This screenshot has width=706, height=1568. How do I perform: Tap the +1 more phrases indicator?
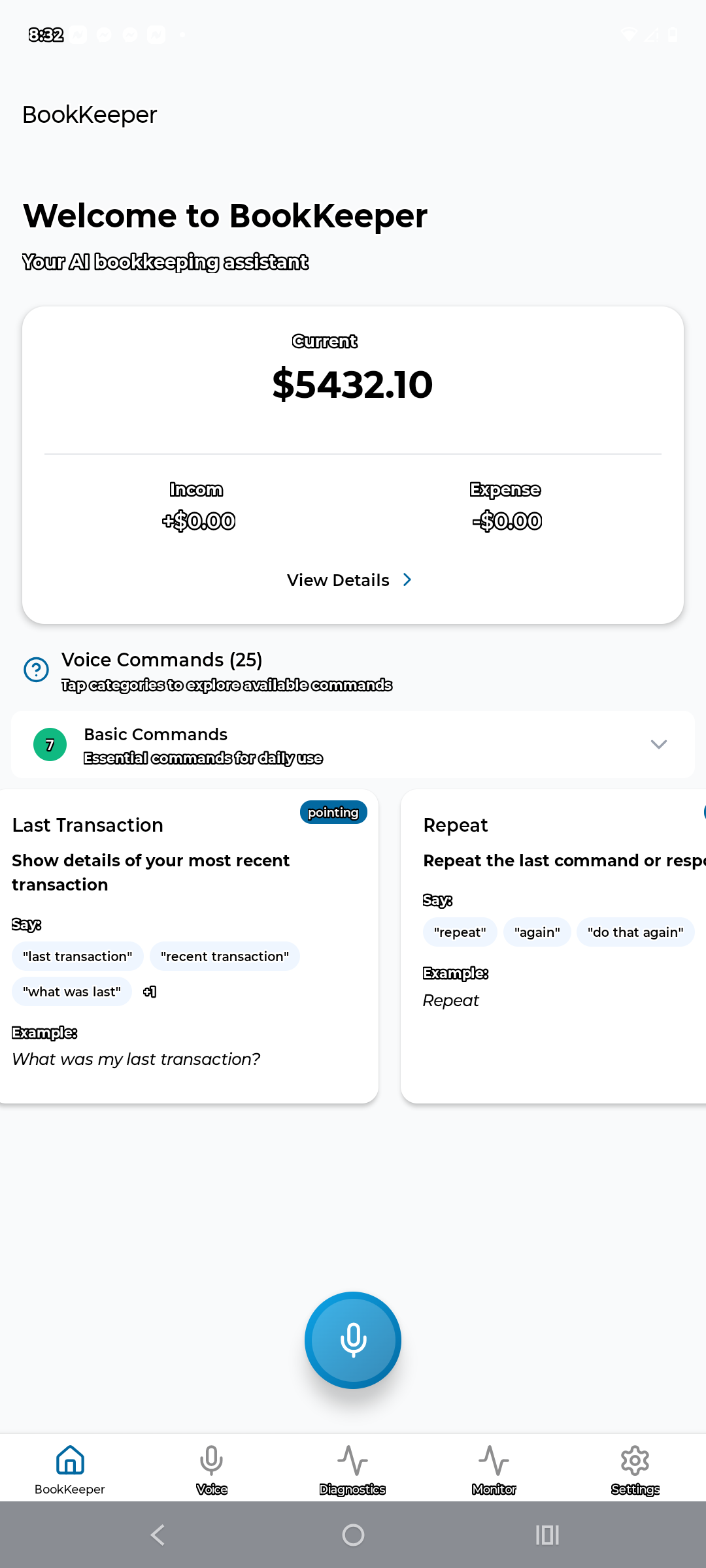coord(150,992)
